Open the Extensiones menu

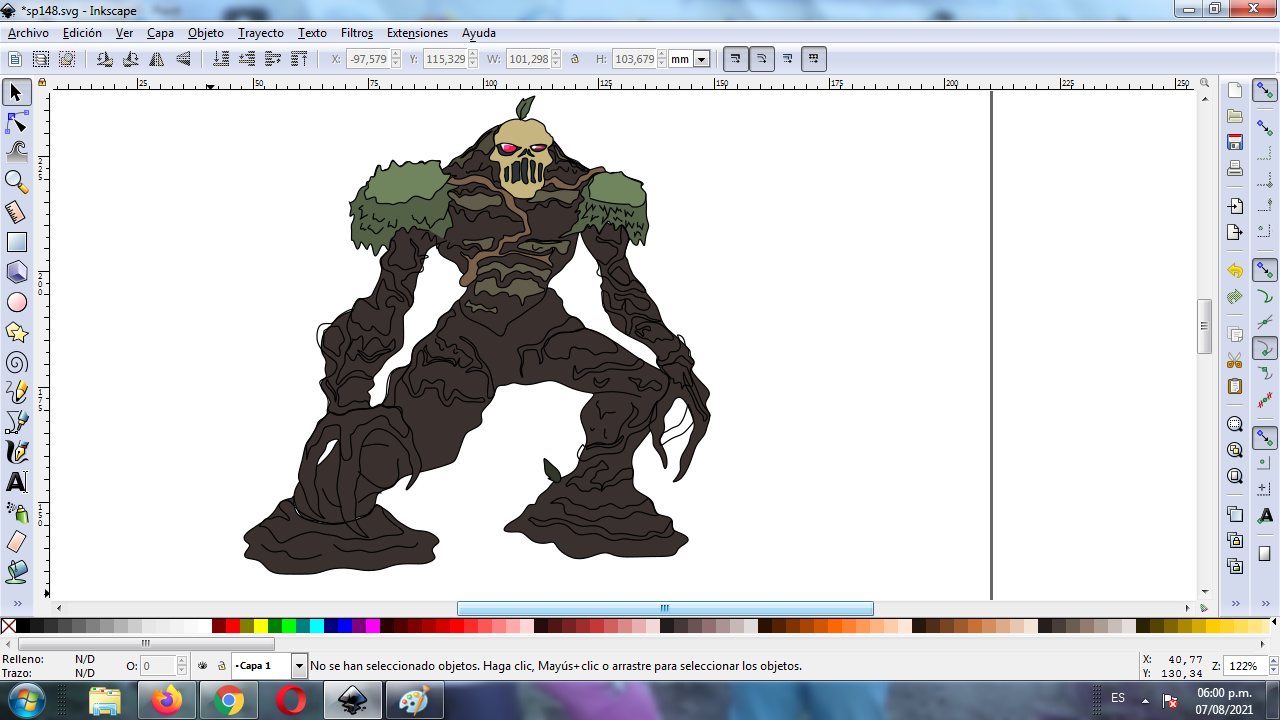click(x=417, y=33)
